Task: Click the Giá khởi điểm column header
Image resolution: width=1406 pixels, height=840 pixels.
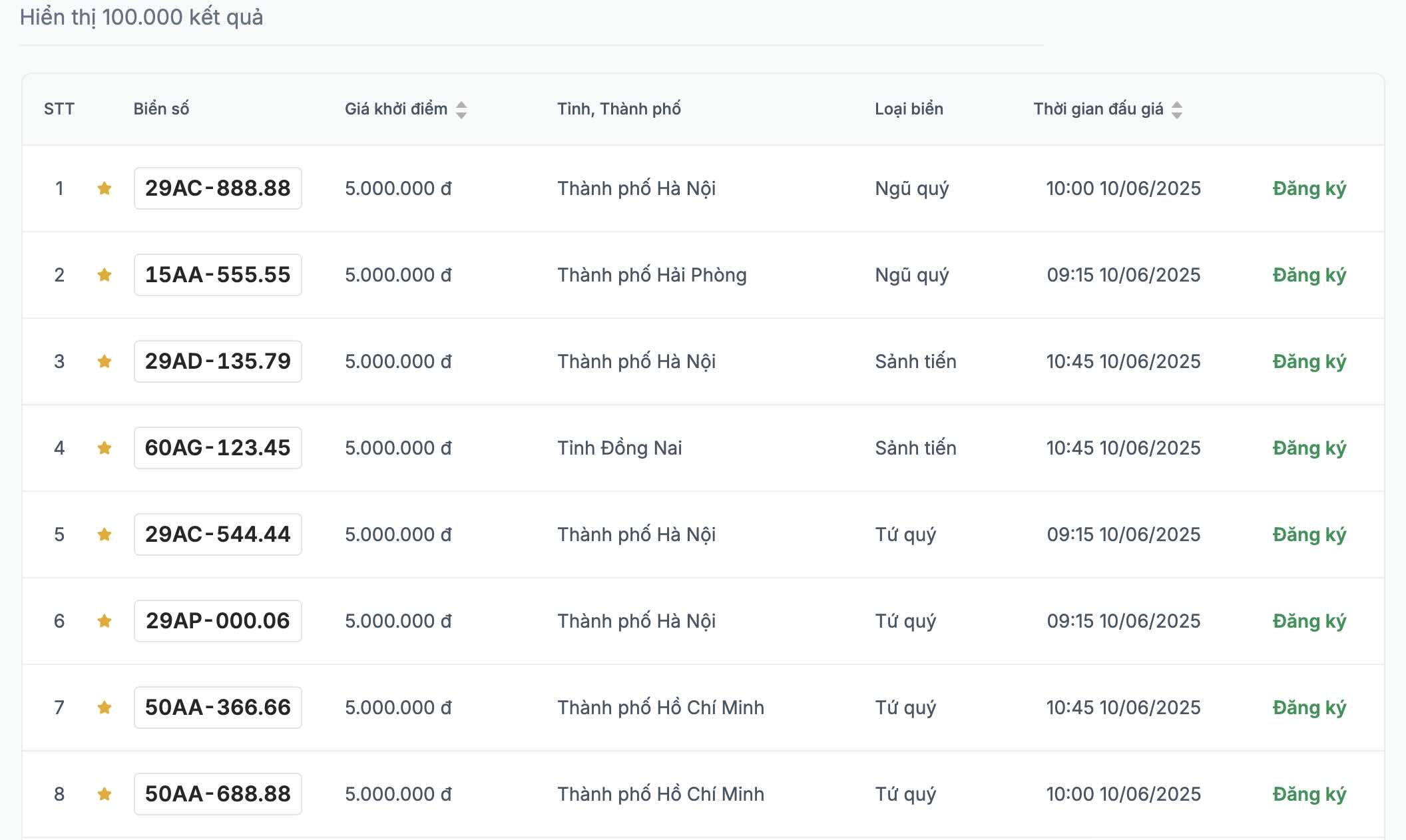Action: [396, 109]
